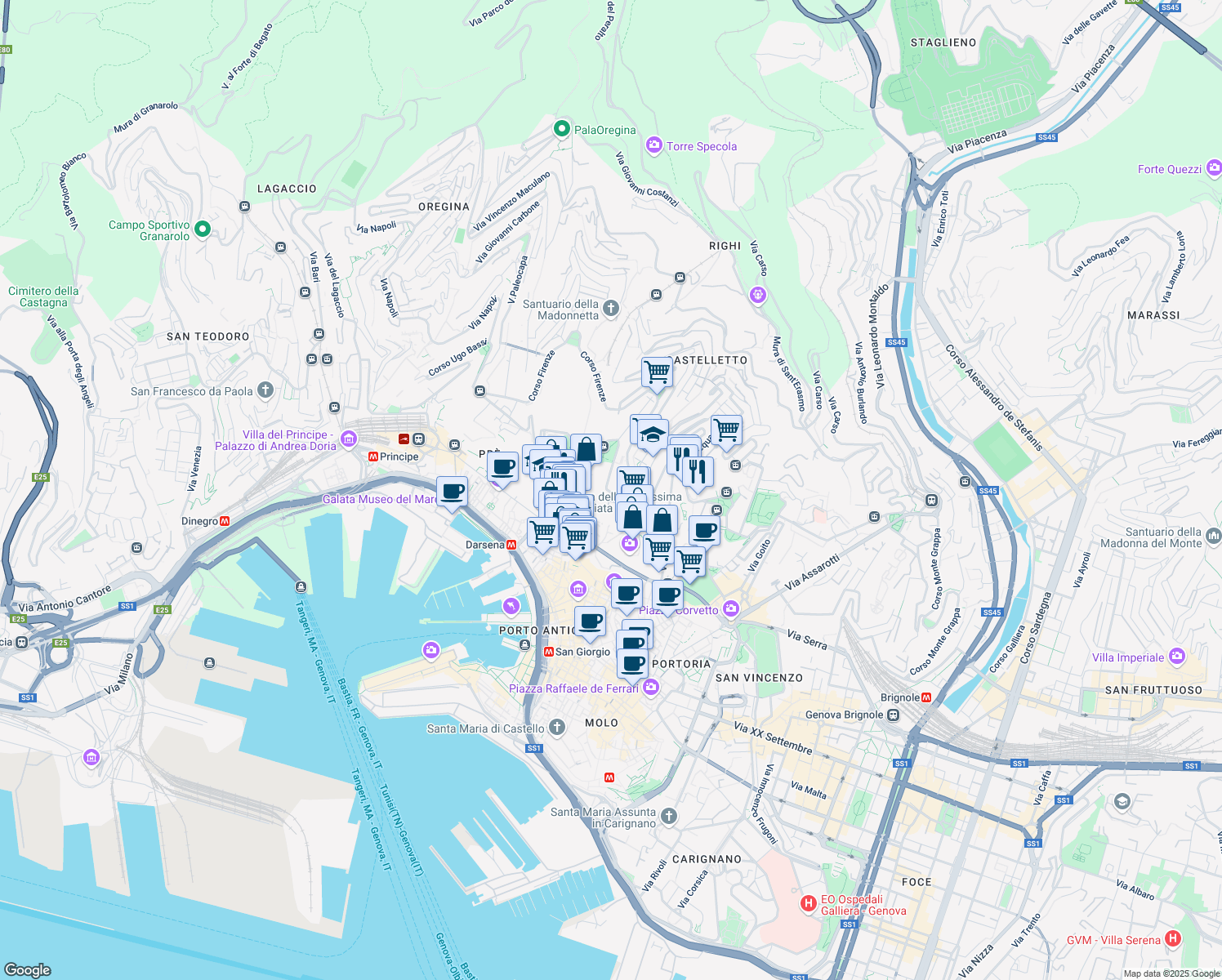1222x980 pixels.
Task: Select the SAN TEODORO district label
Action: (207, 336)
